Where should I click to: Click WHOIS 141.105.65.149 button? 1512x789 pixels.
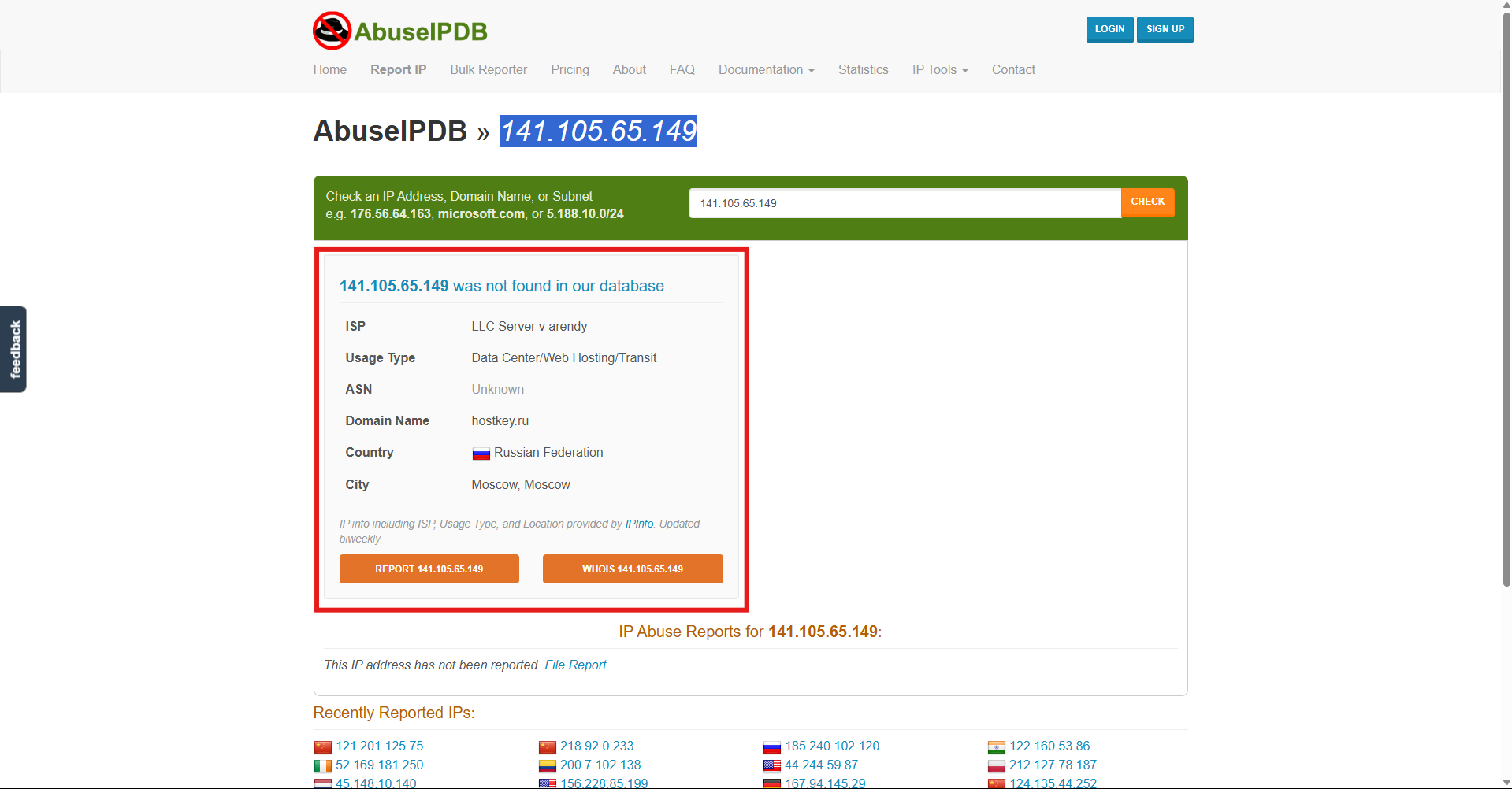[633, 569]
